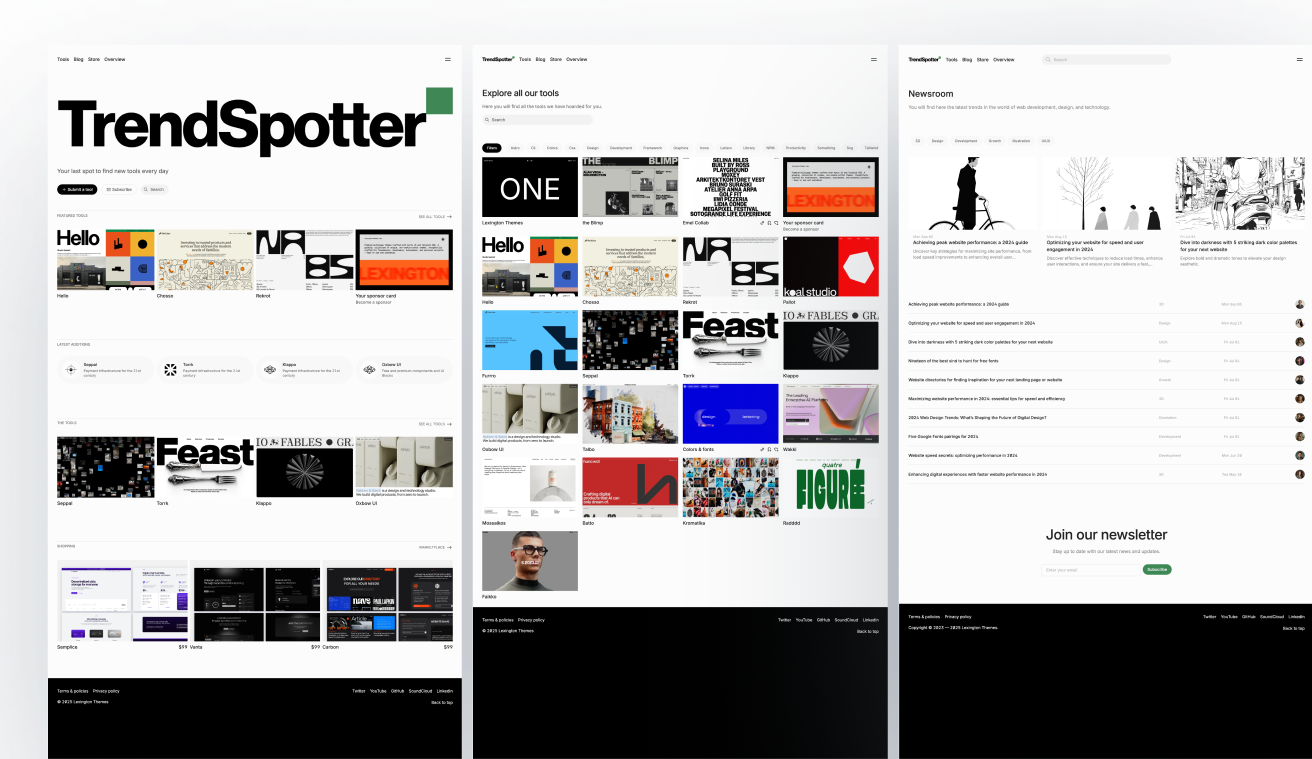Open the Furrro blue thumbnail

pos(530,340)
